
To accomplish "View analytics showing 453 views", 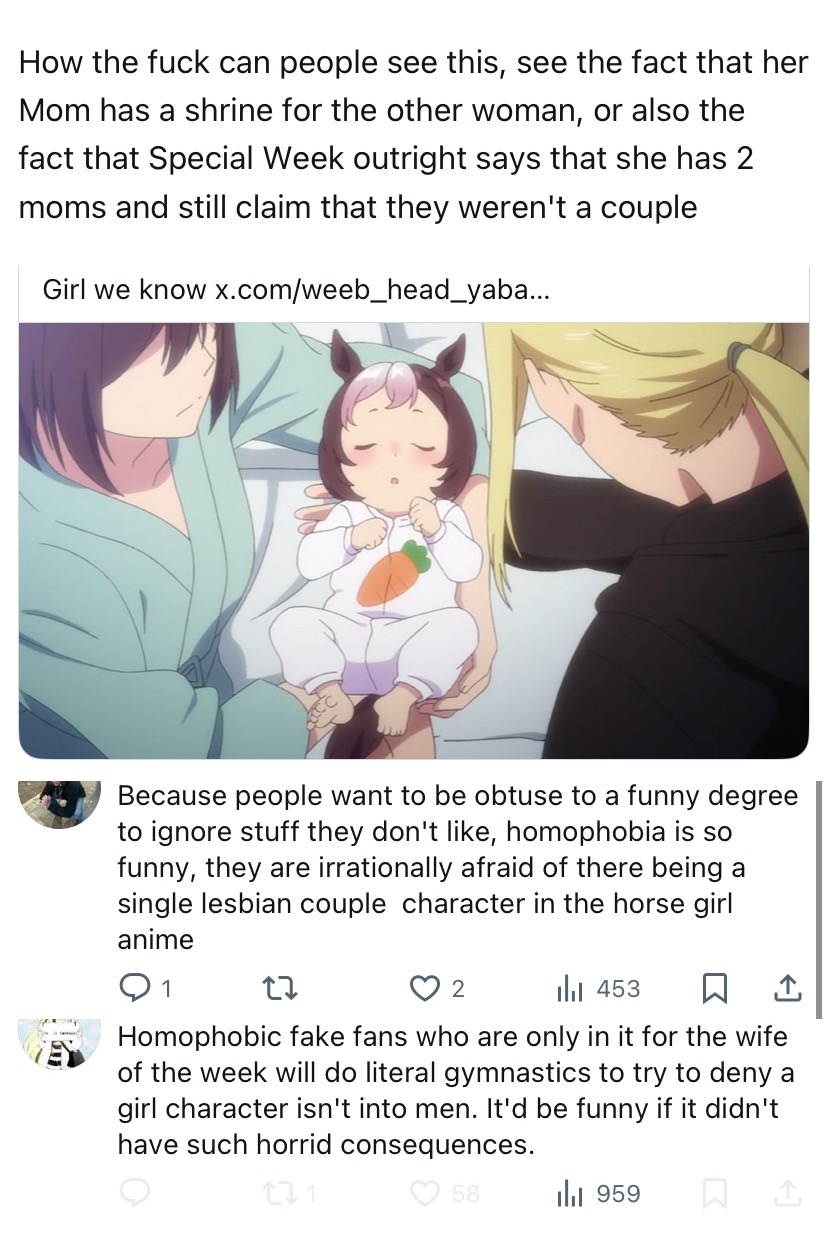I will click(598, 989).
